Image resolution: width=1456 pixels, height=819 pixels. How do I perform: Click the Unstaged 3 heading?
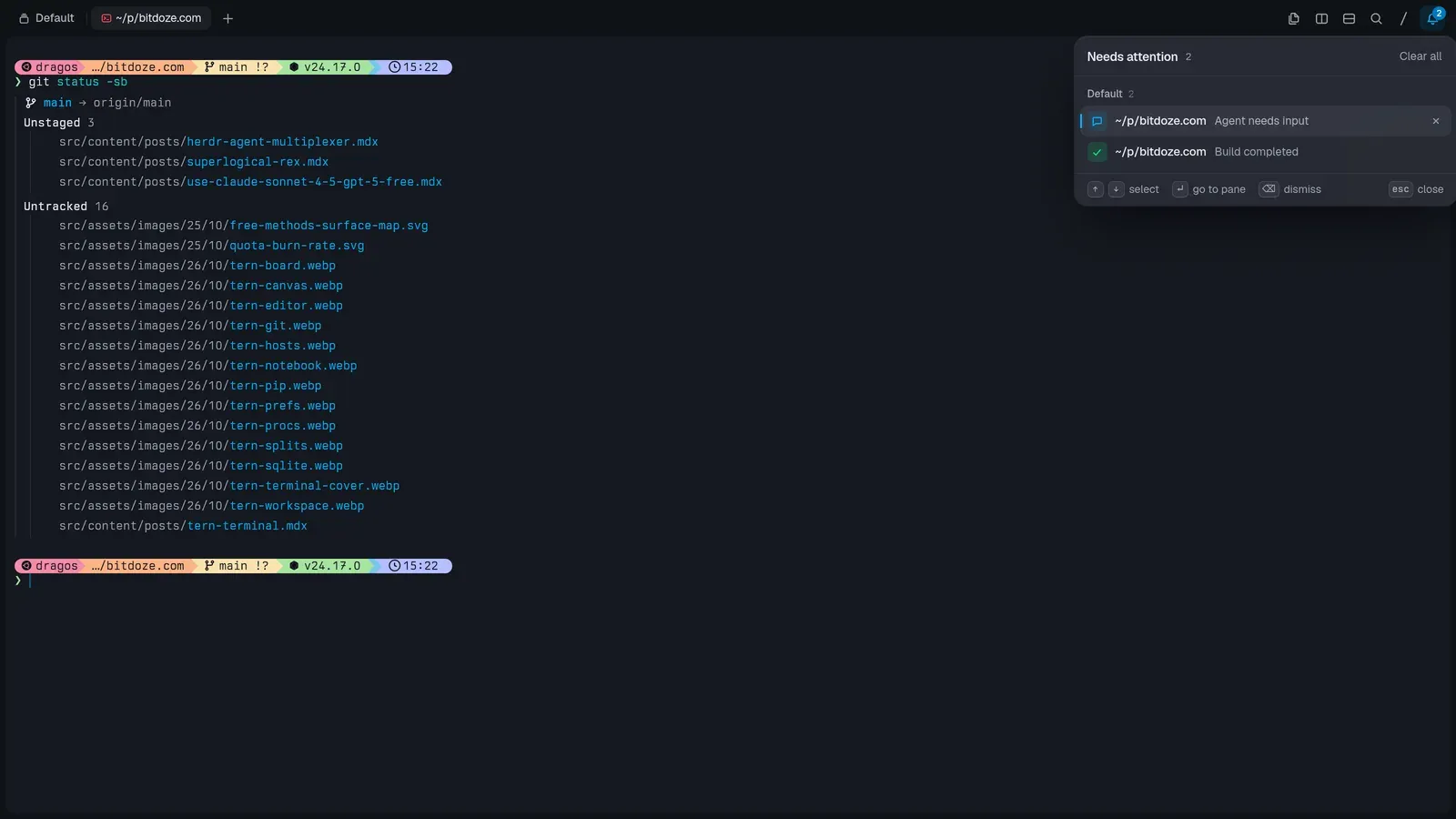(59, 123)
